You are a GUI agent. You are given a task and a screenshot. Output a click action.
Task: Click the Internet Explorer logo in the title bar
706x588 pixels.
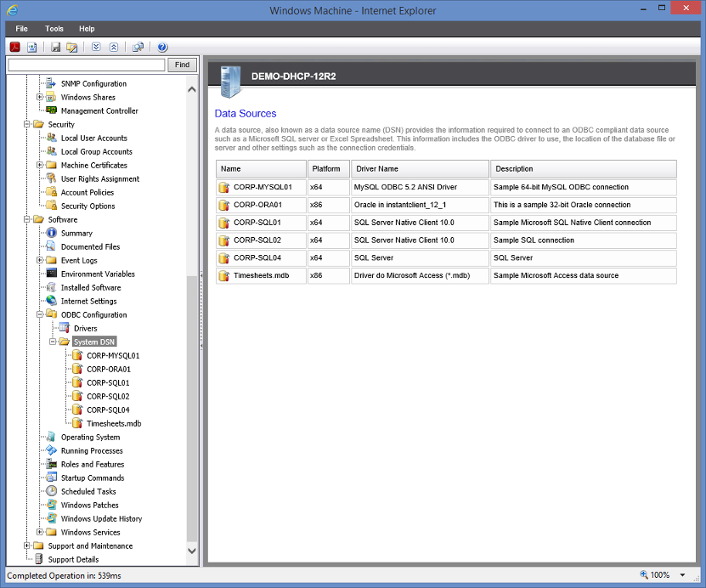coord(13,10)
